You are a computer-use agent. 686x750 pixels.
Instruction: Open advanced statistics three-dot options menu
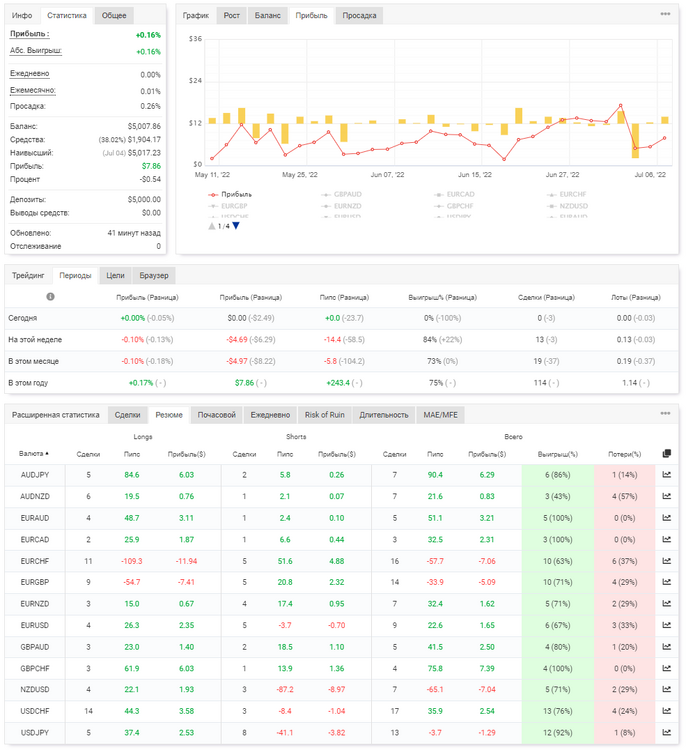tap(665, 413)
